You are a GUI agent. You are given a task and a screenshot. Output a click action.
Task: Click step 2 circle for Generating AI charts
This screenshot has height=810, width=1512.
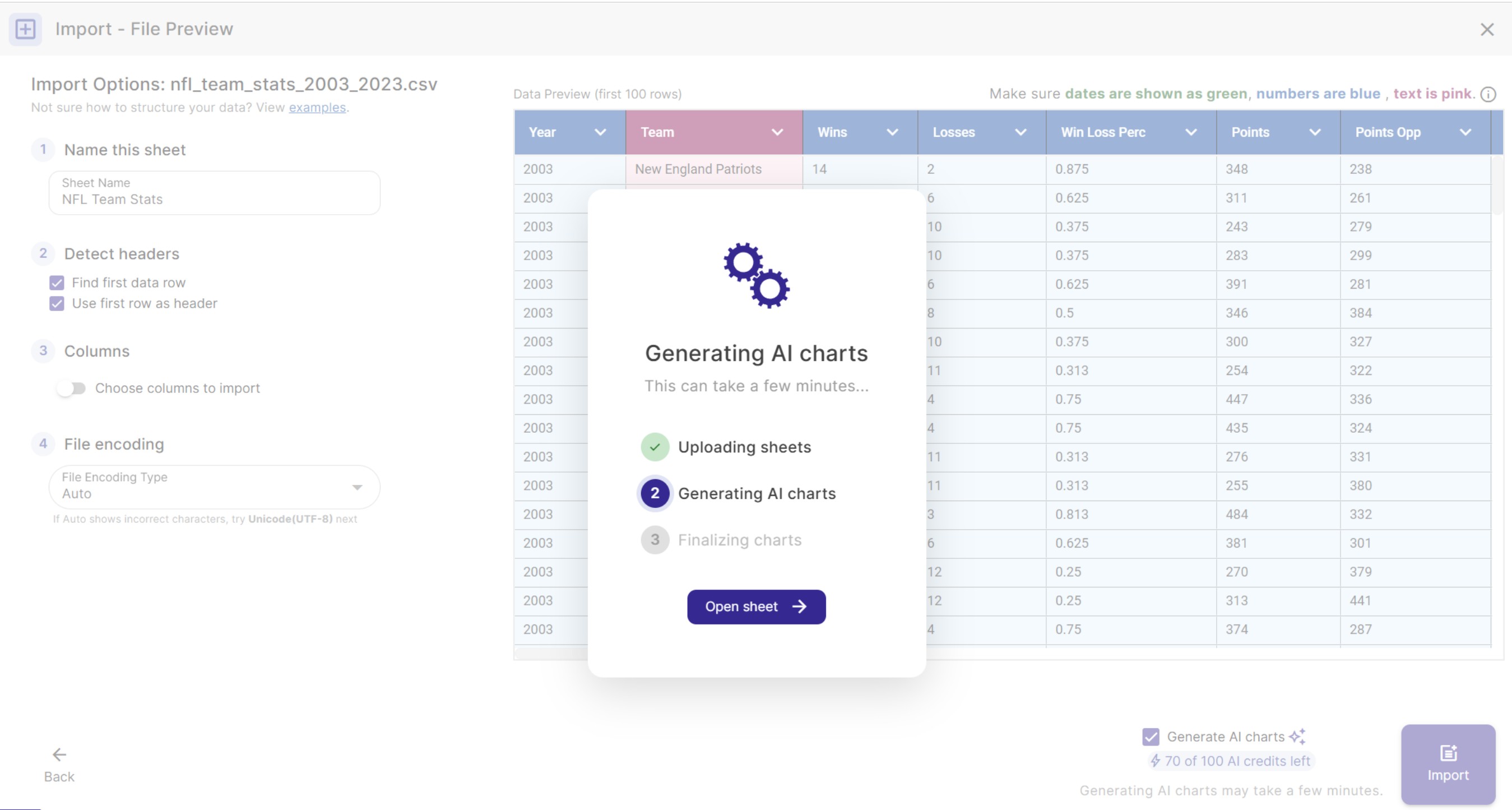[655, 493]
